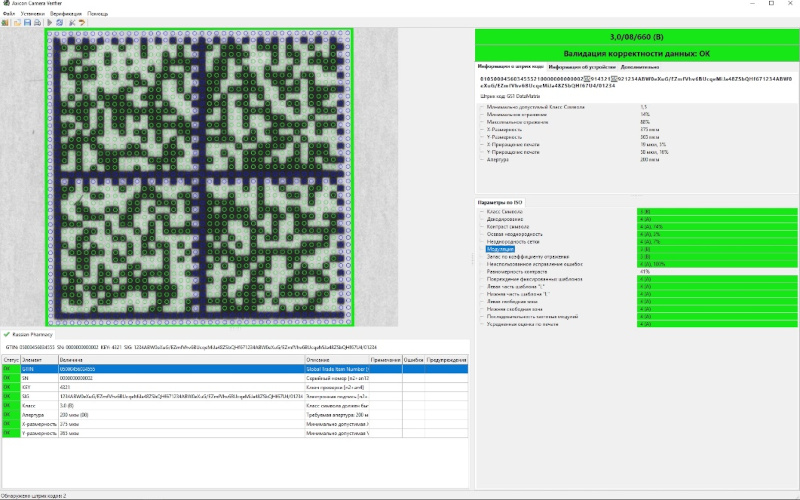Click the green 4 (A), 100% grade bar

coord(717,264)
